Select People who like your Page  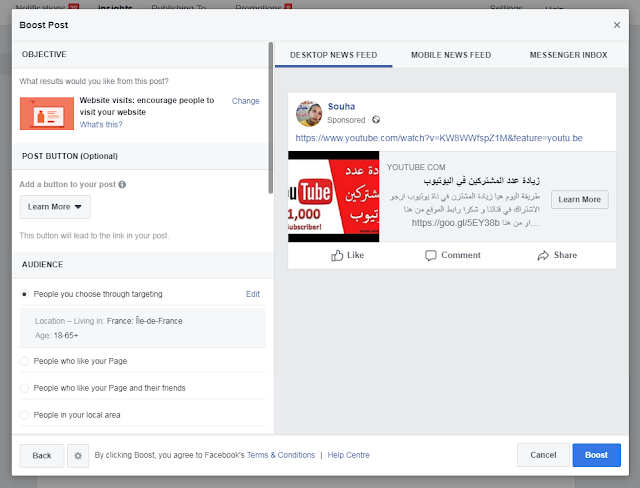[x=24, y=361]
